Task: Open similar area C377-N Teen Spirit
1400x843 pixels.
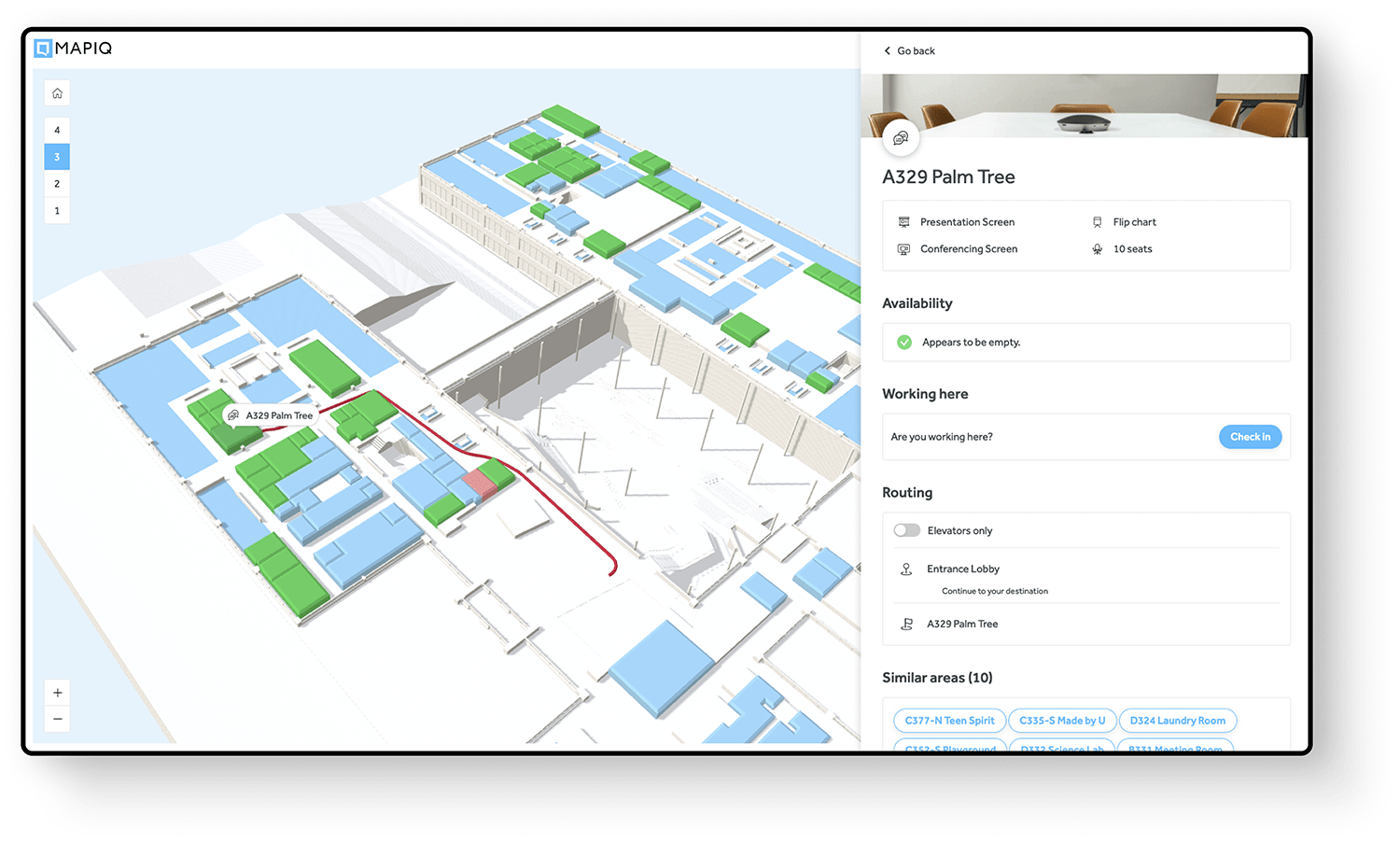Action: [x=949, y=721]
